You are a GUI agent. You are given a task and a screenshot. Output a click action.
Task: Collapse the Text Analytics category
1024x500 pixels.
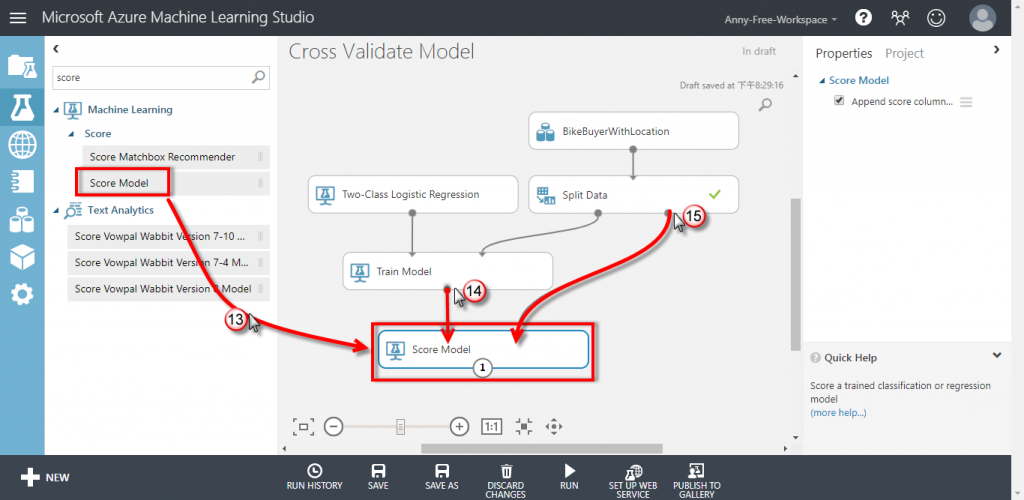(x=57, y=210)
